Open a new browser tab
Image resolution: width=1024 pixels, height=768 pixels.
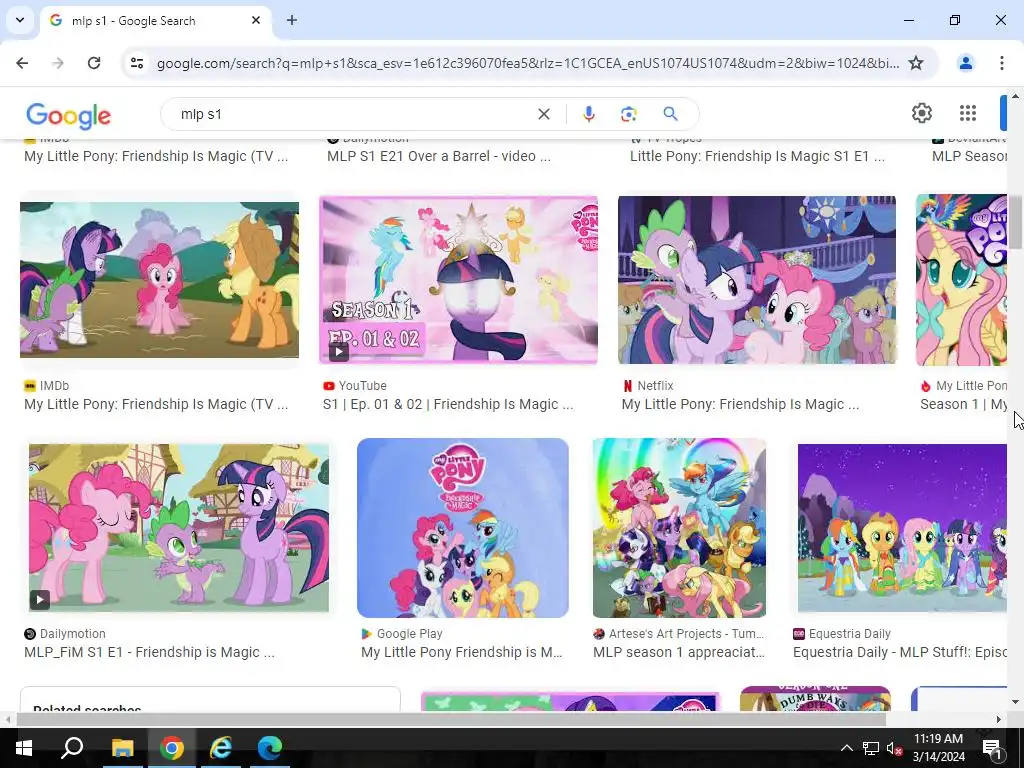(292, 20)
